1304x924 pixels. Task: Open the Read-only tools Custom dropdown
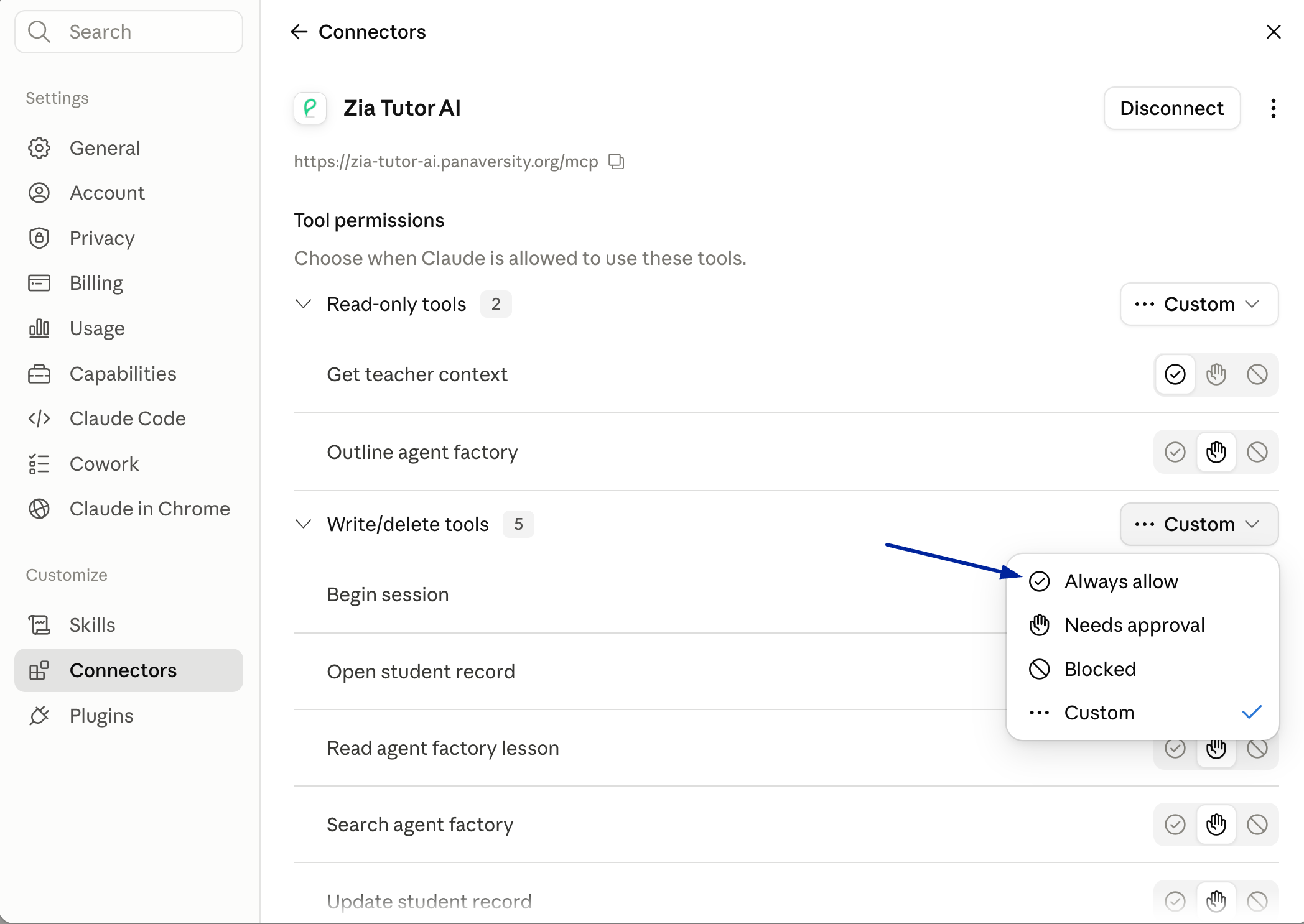[1199, 304]
